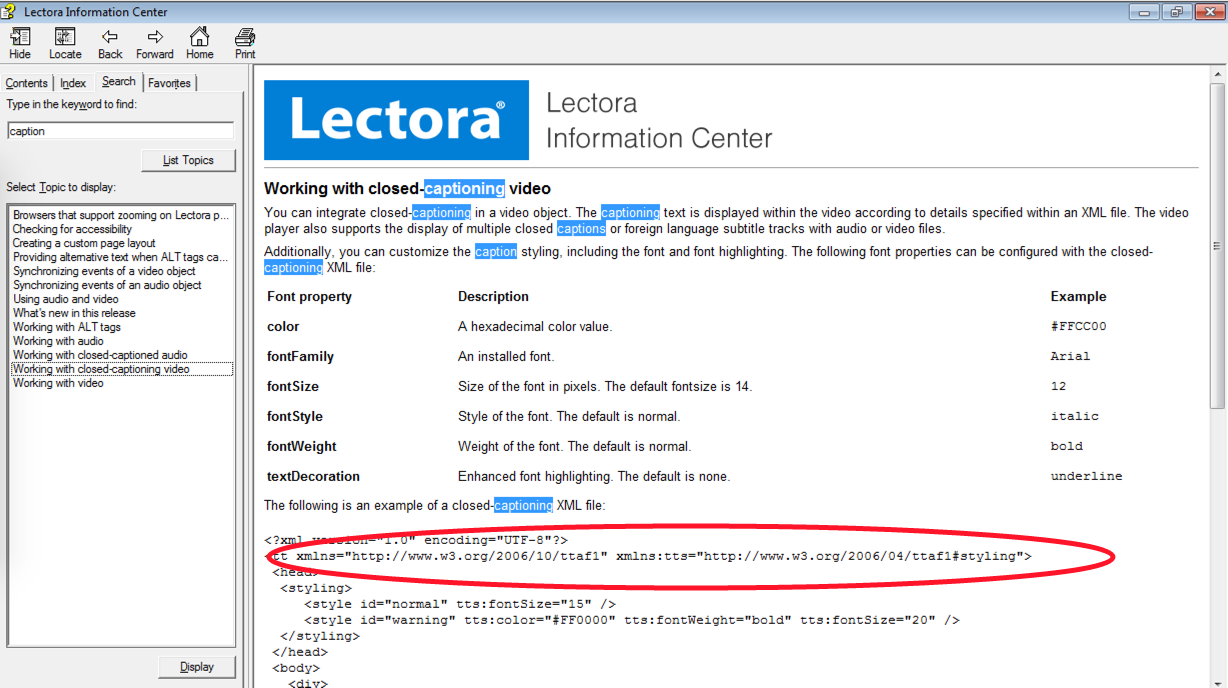Click the List Topics button

click(x=189, y=160)
